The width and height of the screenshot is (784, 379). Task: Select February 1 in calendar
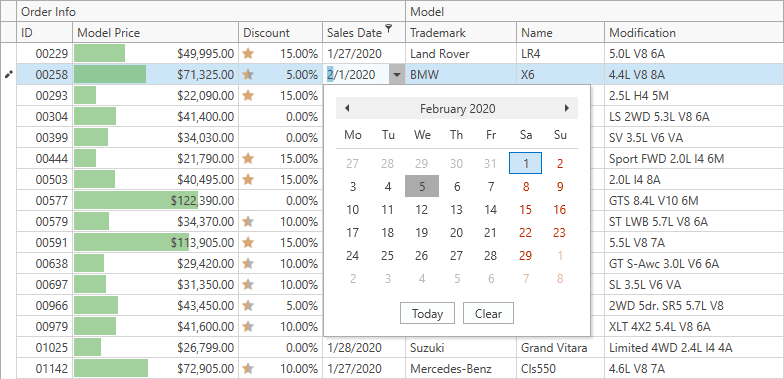pos(526,163)
